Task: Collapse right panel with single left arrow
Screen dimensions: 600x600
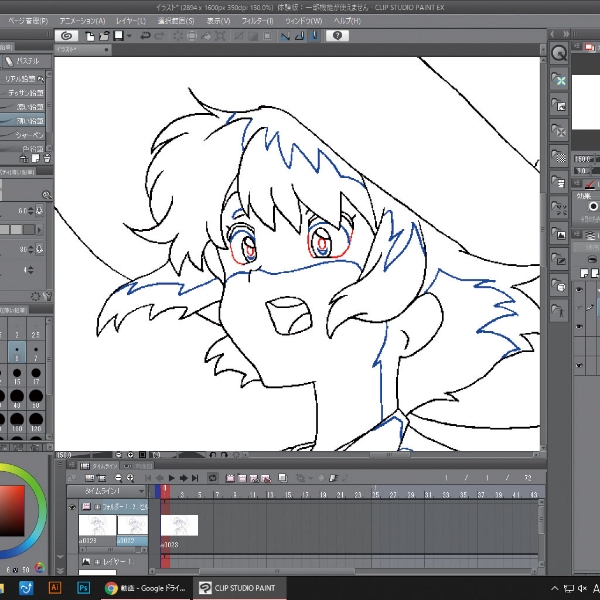Action: (552, 34)
